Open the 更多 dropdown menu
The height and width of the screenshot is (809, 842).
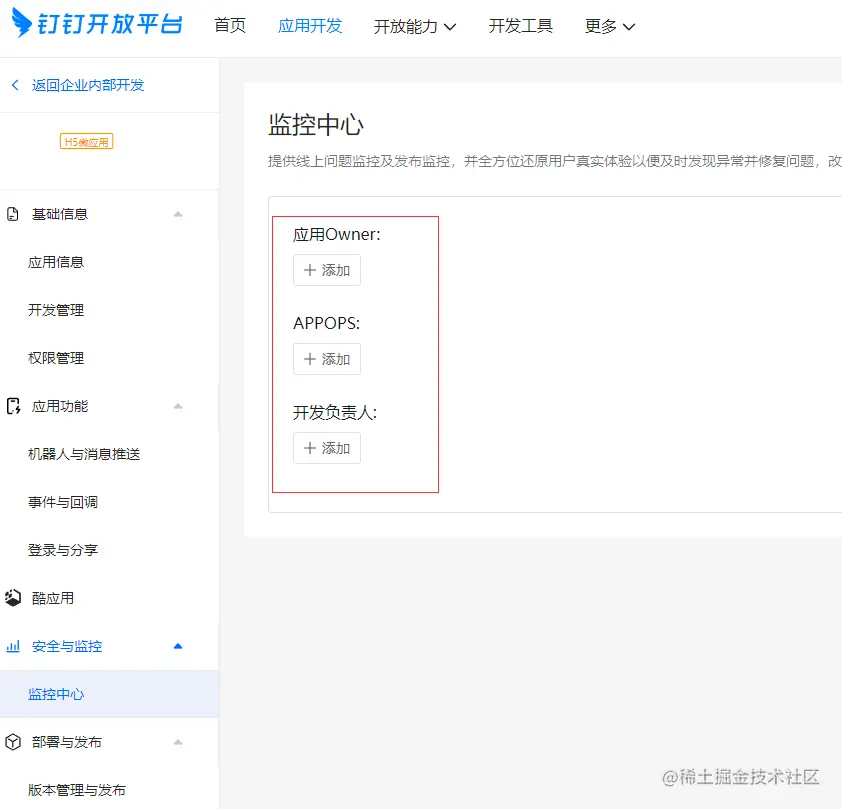click(610, 26)
